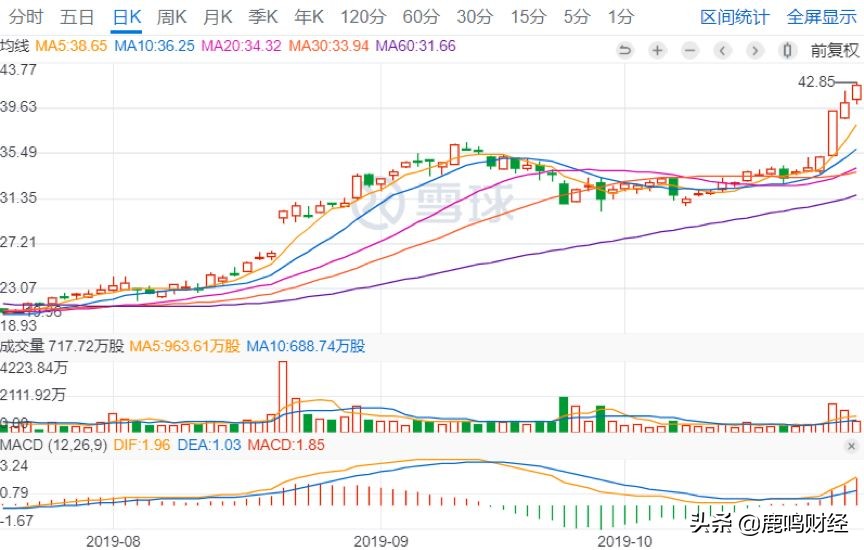The height and width of the screenshot is (550, 864).
Task: Select the 五日 five-day tab
Action: [x=77, y=17]
